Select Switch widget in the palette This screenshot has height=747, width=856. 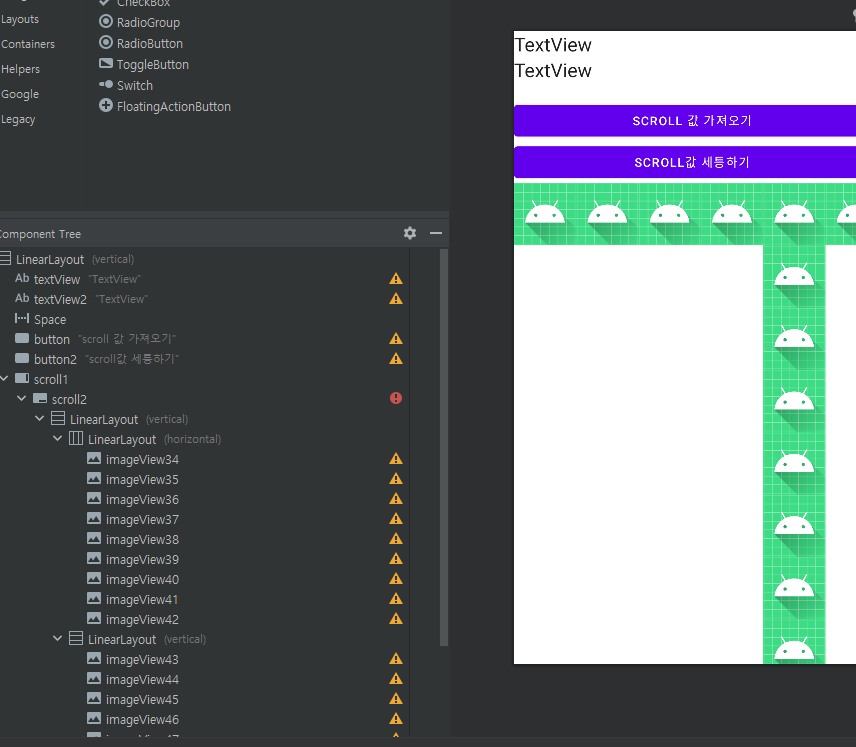(126, 85)
